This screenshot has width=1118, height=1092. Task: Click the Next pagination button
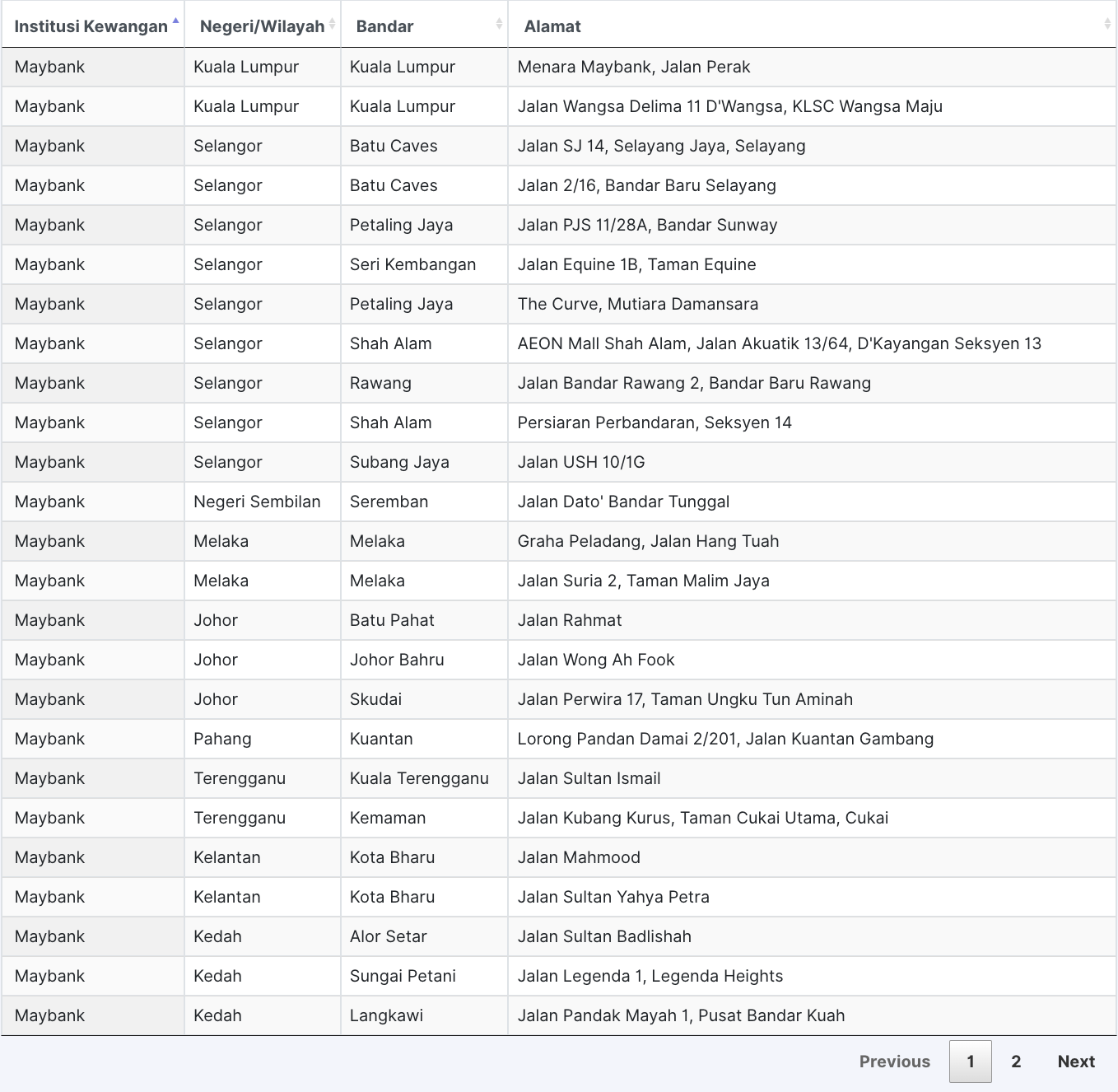coord(1075,1062)
